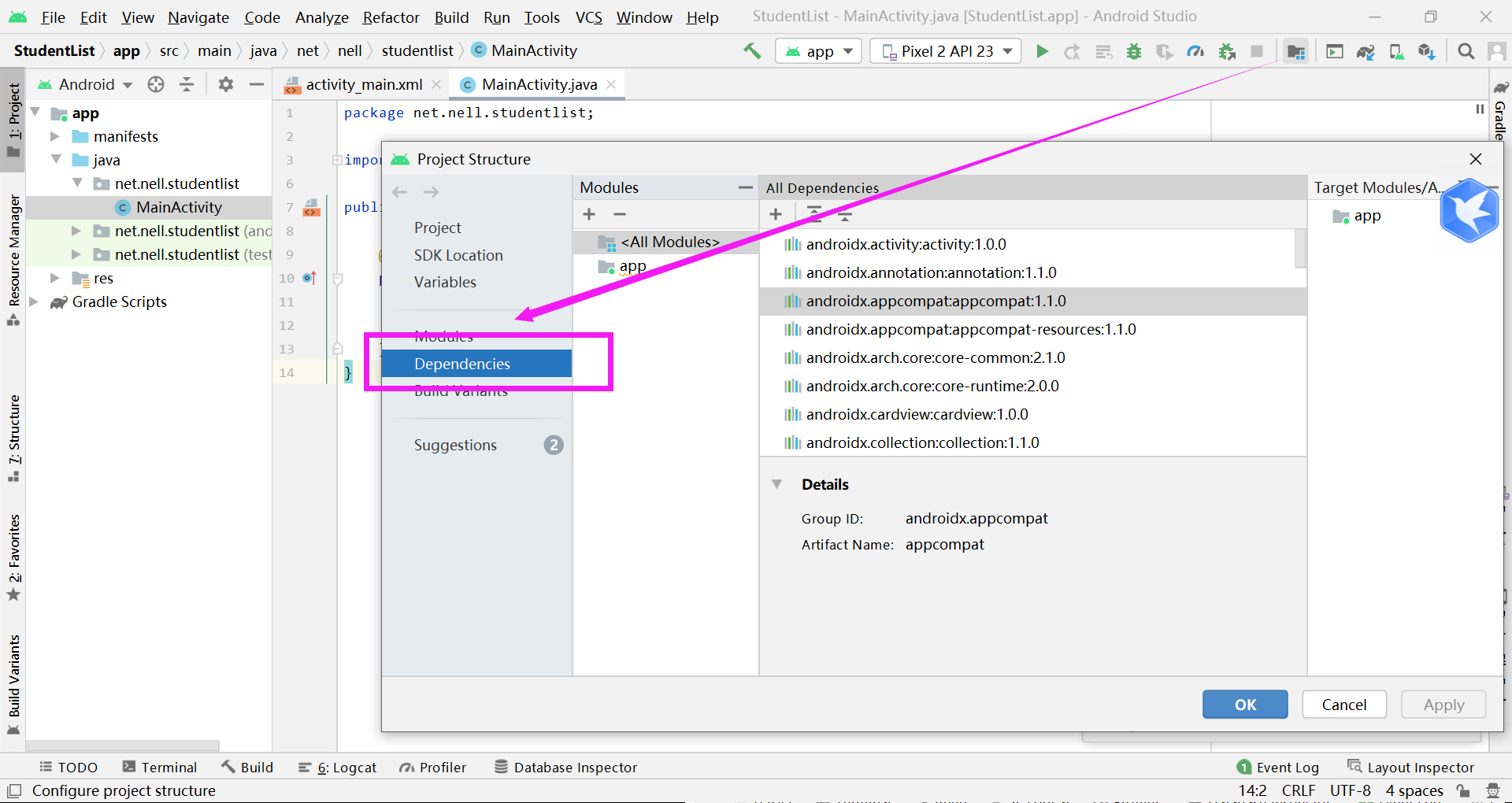The image size is (1512, 803).
Task: Open Layout Inspector tool window
Action: point(1410,768)
